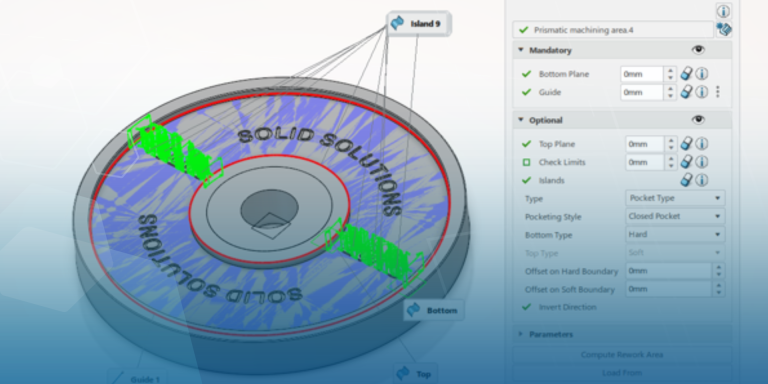Clear the Guide selection with eraser
The width and height of the screenshot is (768, 384).
point(686,92)
